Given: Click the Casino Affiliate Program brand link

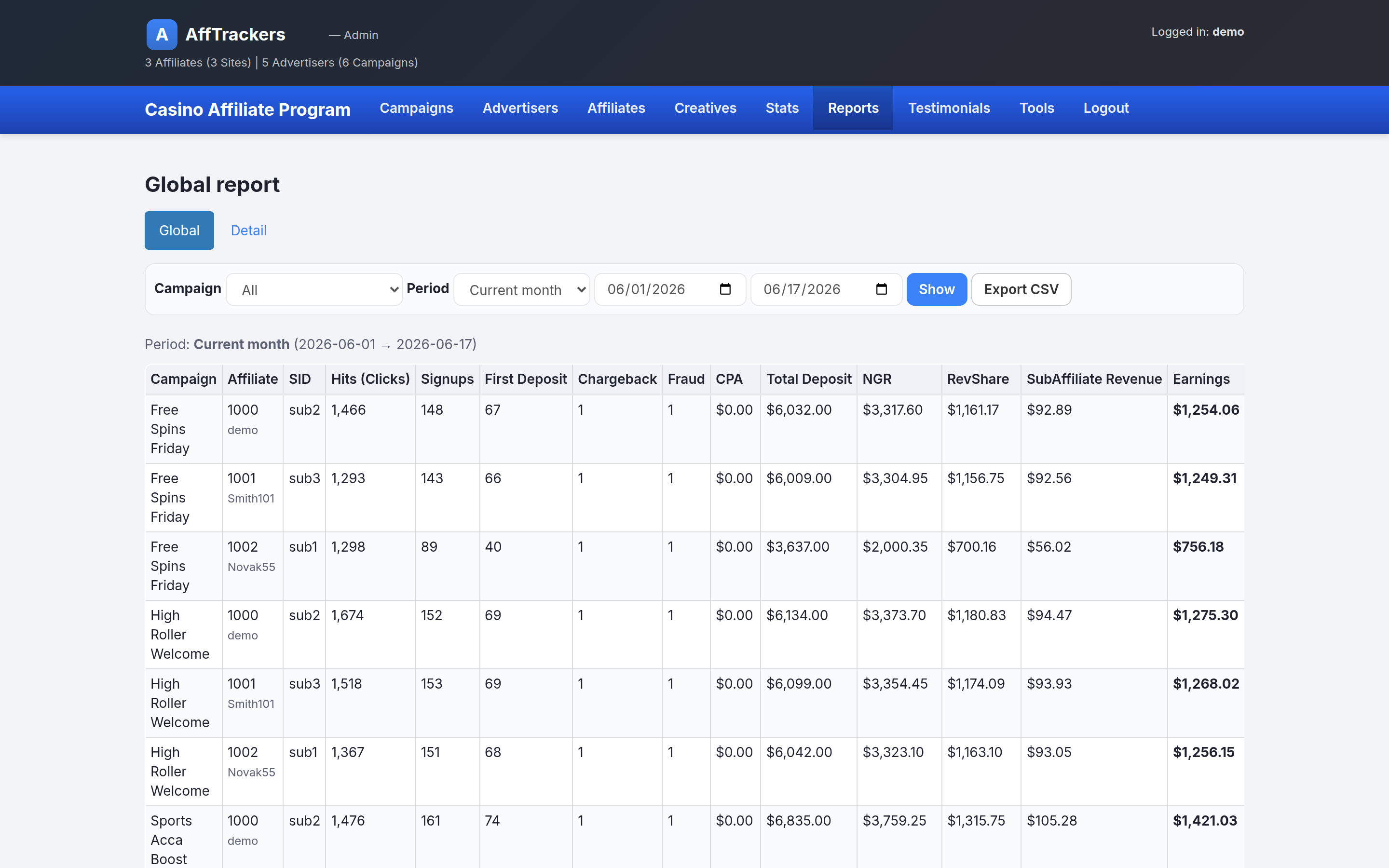Looking at the screenshot, I should pyautogui.click(x=247, y=109).
